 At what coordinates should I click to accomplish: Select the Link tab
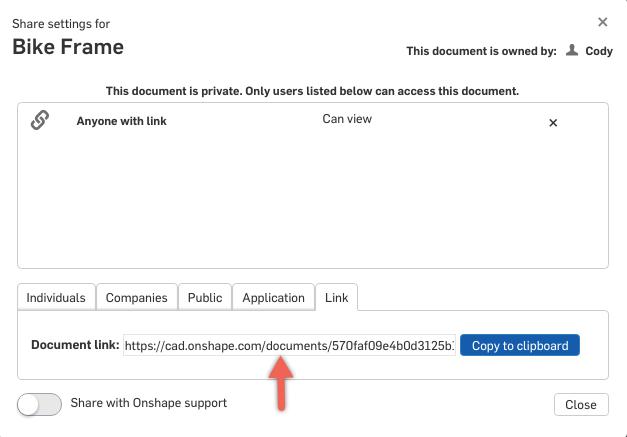click(x=337, y=297)
